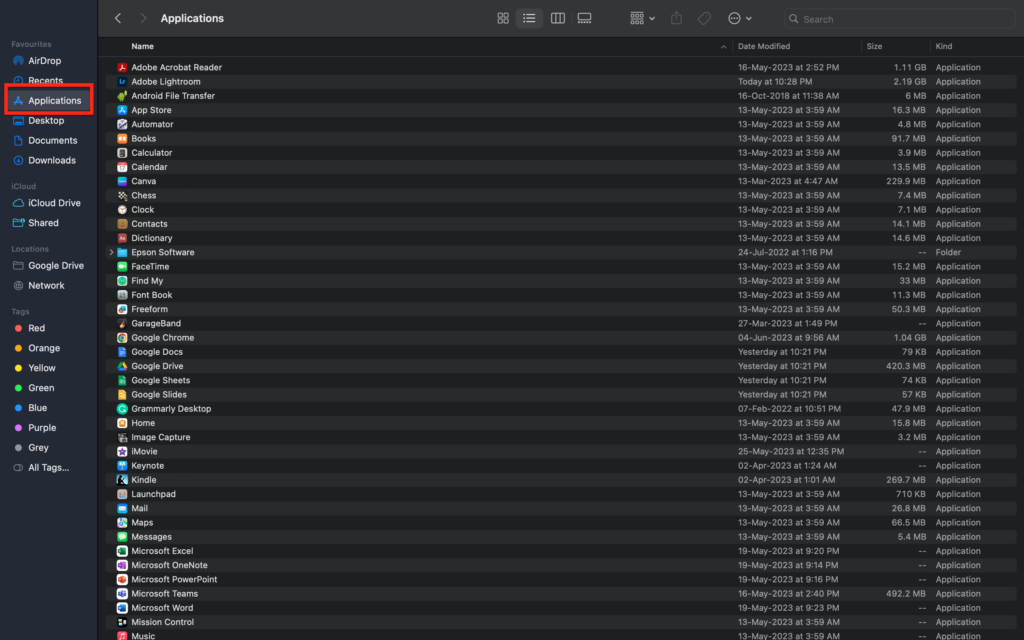This screenshot has width=1024, height=640.
Task: Select the Launchpad row
Action: click(x=561, y=494)
